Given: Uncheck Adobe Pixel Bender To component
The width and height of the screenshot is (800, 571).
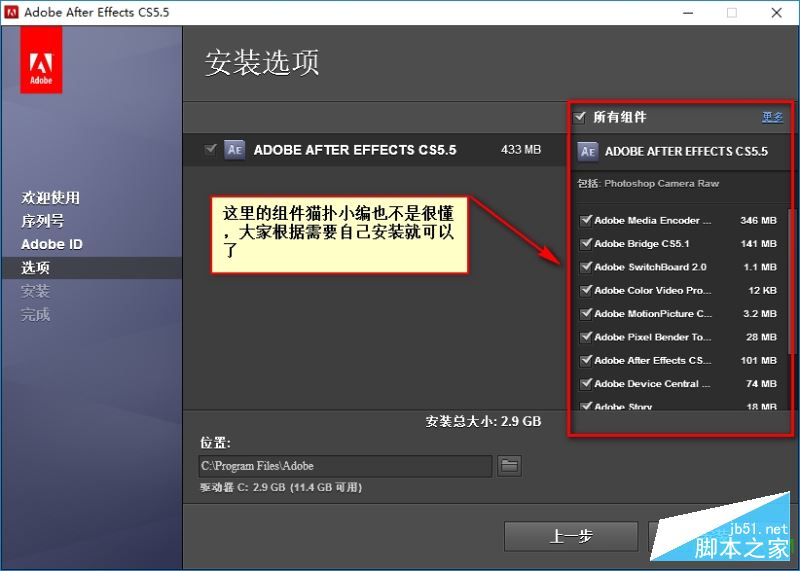Looking at the screenshot, I should pos(586,337).
